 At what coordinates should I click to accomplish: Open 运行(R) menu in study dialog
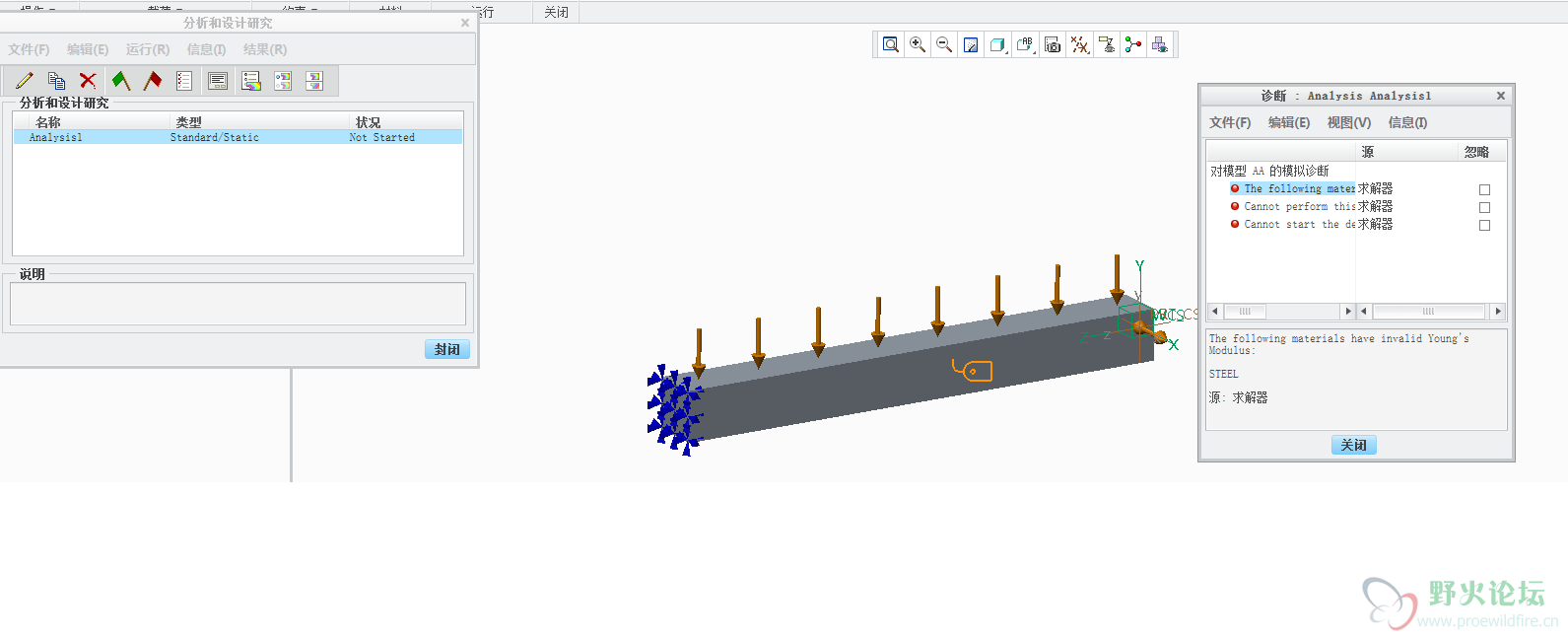[x=148, y=49]
